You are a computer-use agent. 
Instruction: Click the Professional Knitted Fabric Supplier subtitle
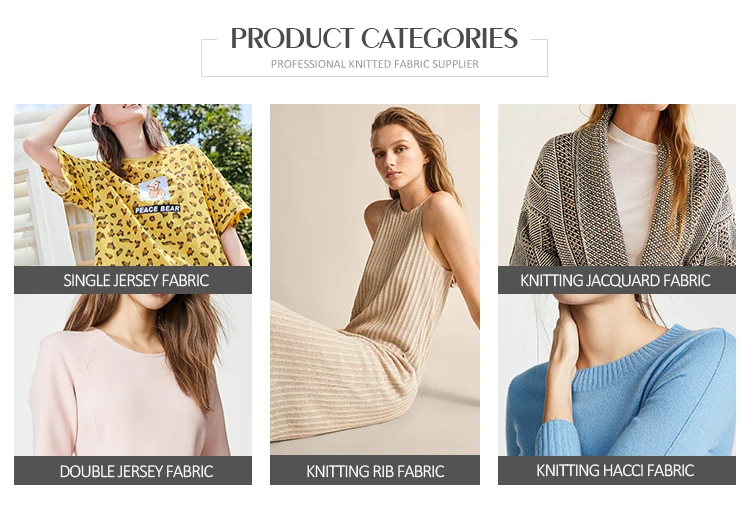tap(375, 64)
